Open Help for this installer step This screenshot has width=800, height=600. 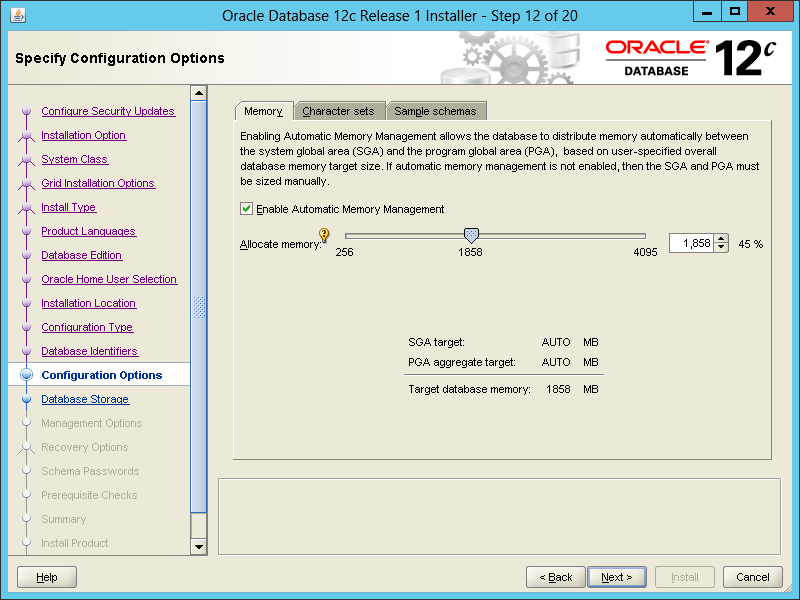[x=47, y=577]
